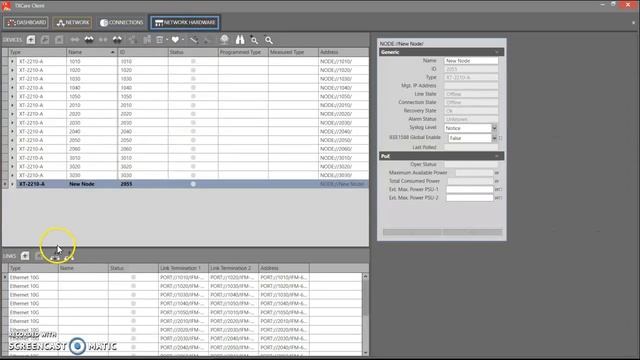Image resolution: width=640 pixels, height=360 pixels.
Task: Click the Programmed Type column header
Action: click(x=243, y=52)
